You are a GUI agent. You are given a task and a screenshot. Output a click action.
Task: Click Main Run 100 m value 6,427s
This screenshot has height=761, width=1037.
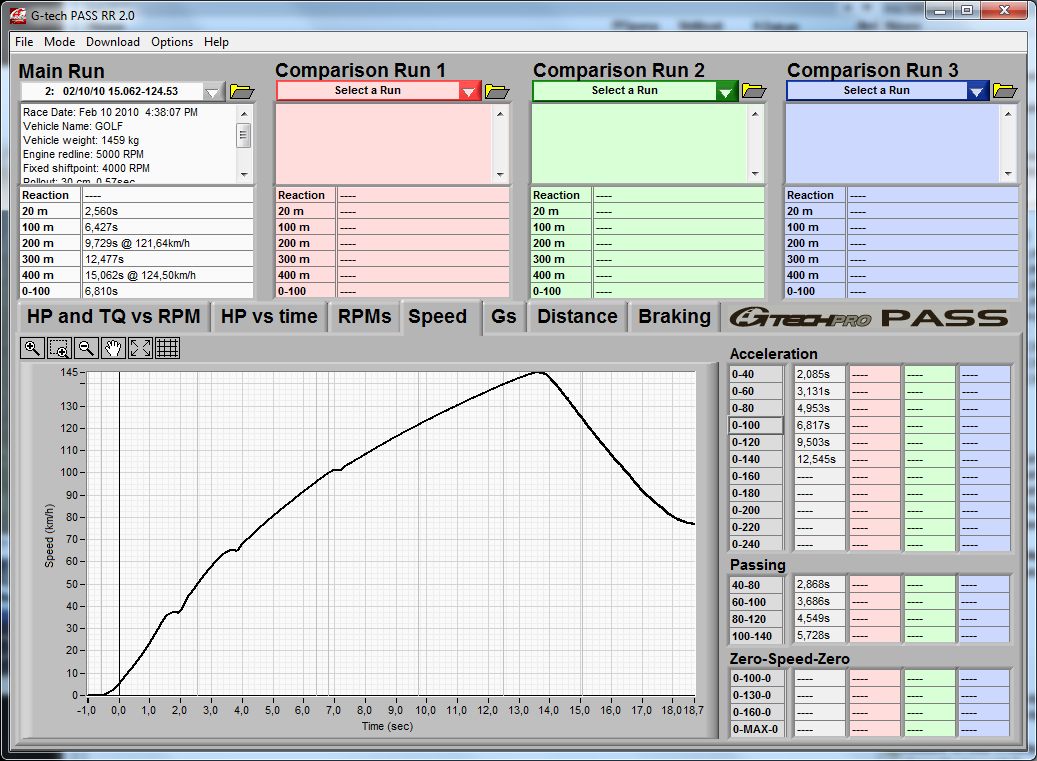click(168, 227)
